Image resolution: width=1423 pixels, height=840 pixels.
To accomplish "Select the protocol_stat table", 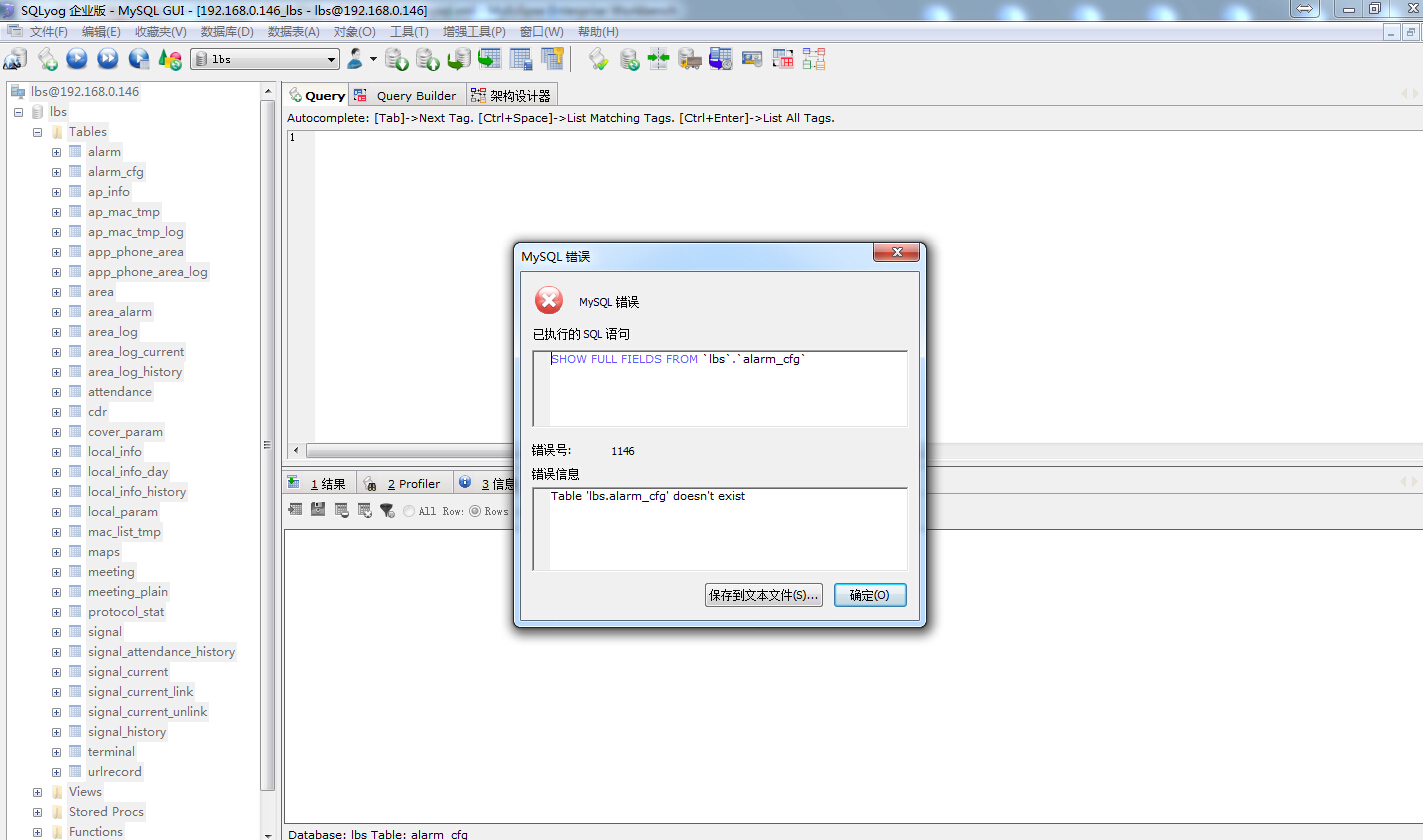I will (126, 612).
